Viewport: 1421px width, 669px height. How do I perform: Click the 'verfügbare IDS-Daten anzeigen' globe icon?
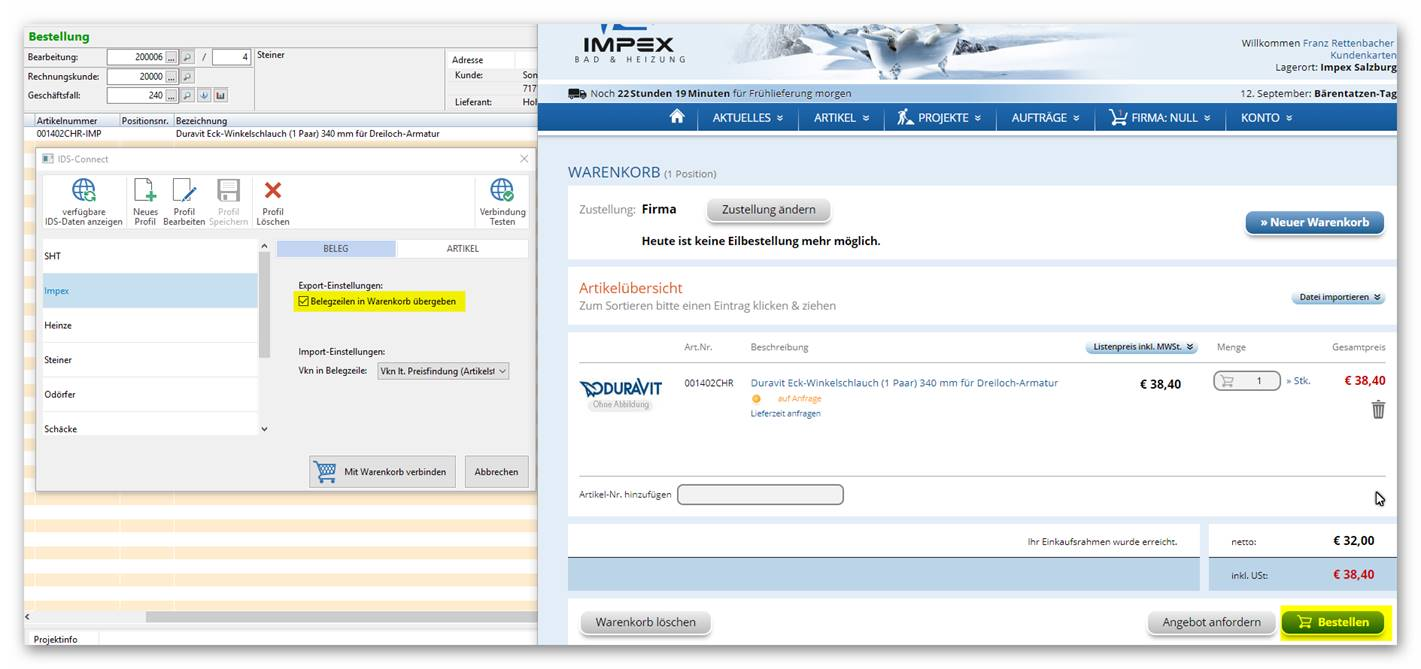[x=84, y=192]
